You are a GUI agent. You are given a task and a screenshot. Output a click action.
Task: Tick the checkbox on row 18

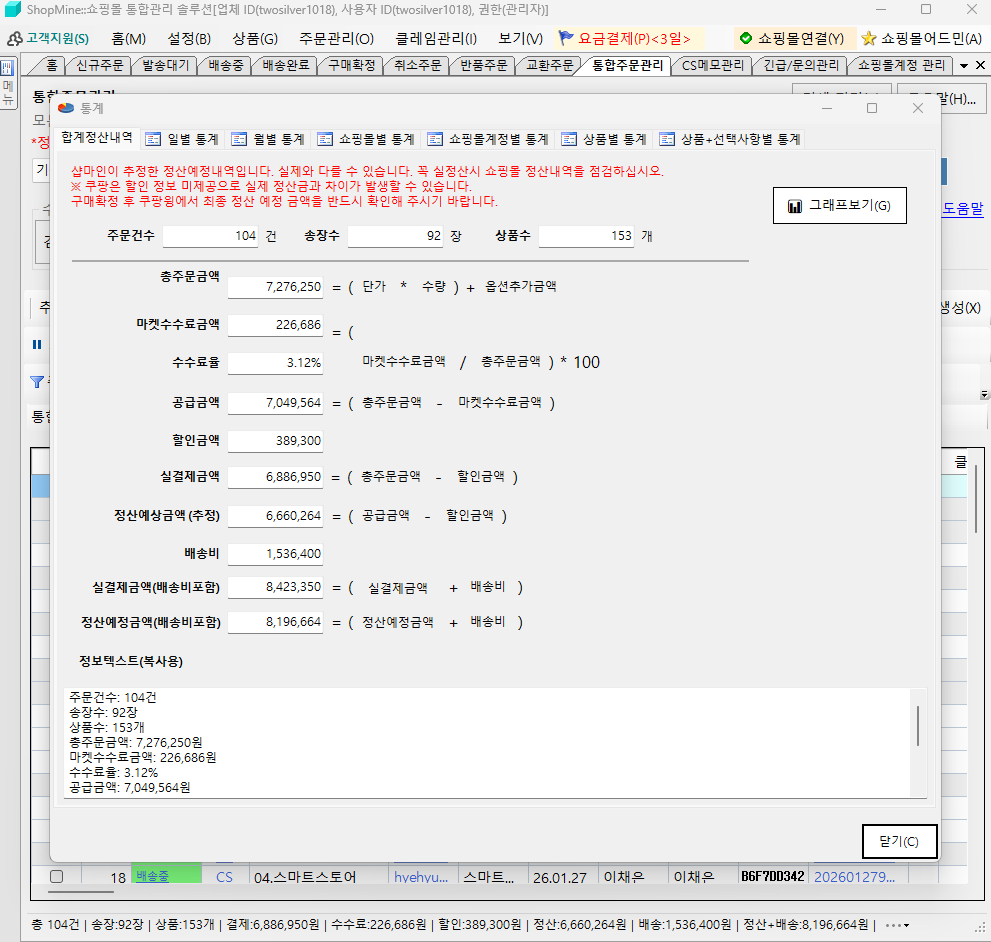tap(57, 877)
